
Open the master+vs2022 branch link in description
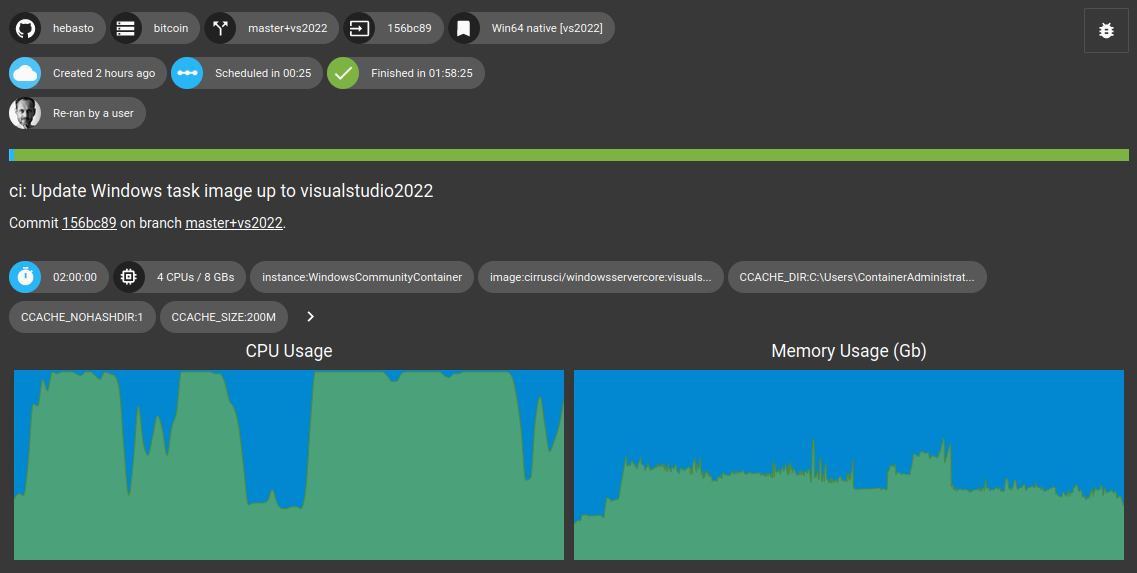coord(233,223)
